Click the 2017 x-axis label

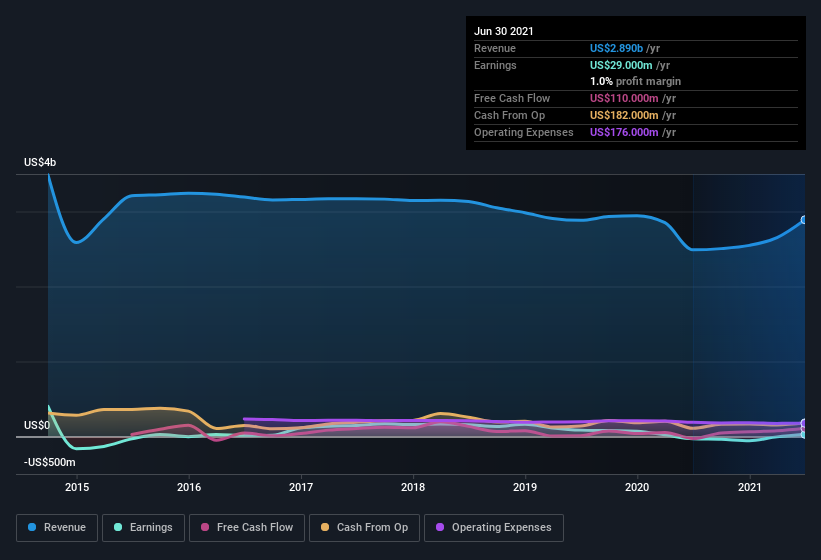(x=301, y=487)
